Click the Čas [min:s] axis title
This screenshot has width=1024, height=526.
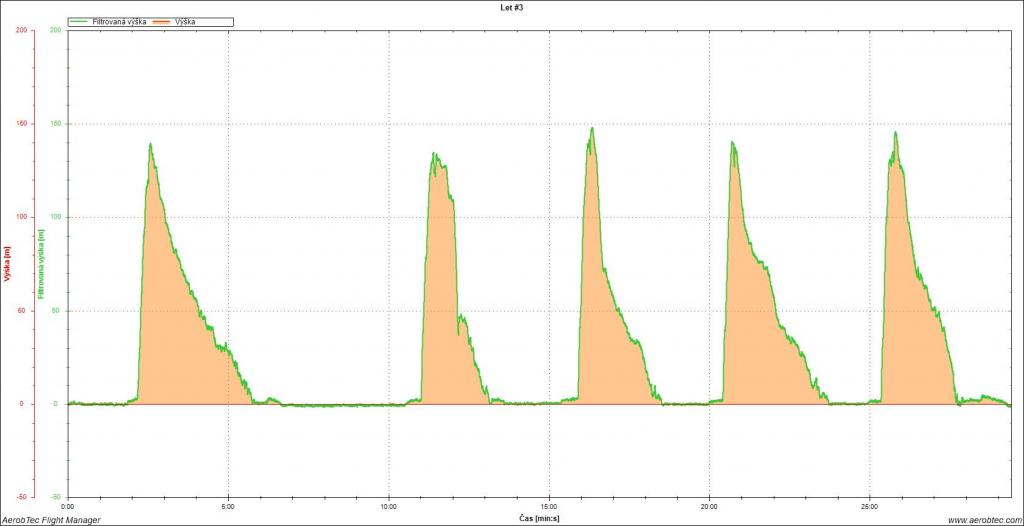coord(537,519)
